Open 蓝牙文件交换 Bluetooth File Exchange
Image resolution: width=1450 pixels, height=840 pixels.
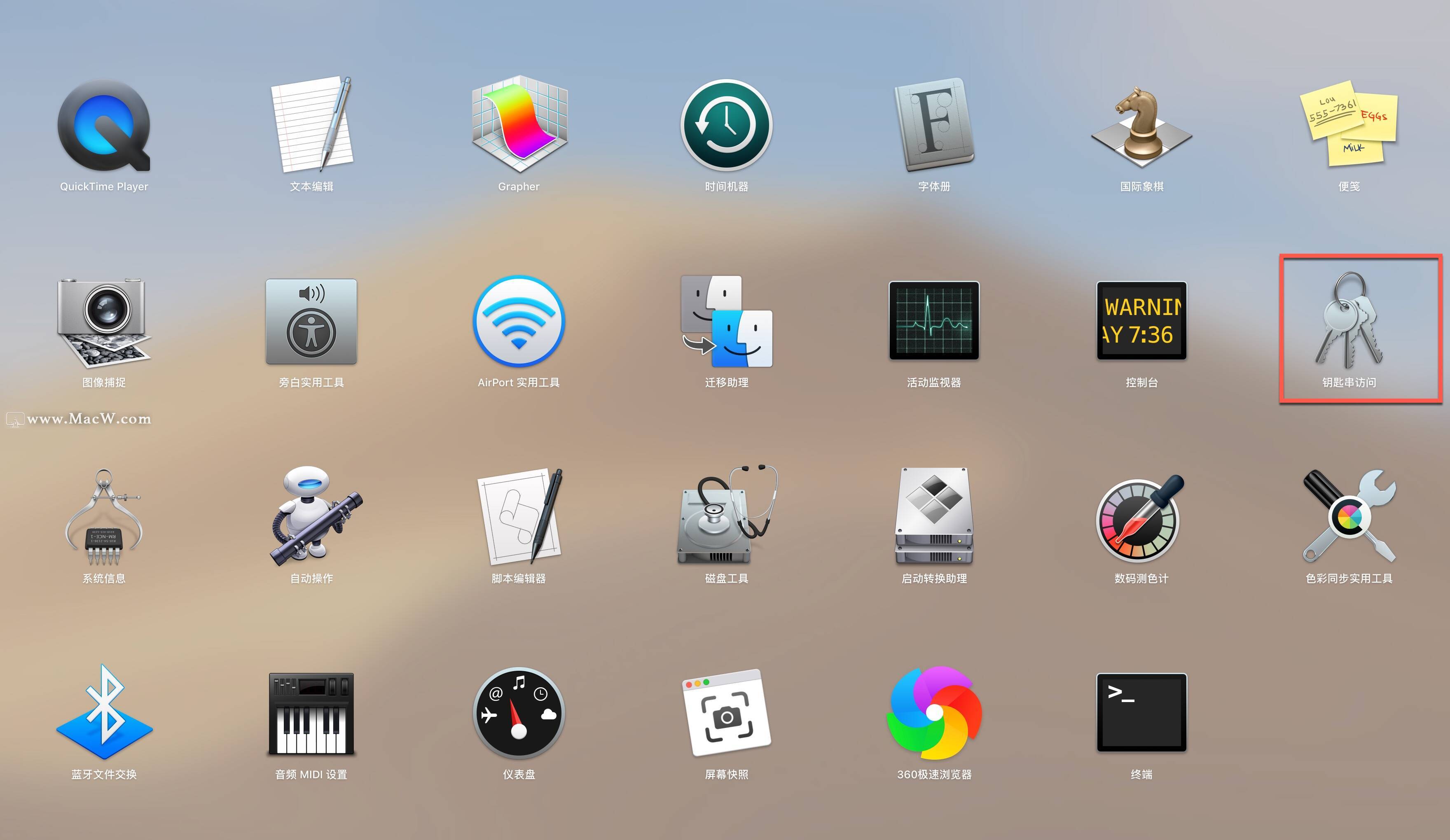pyautogui.click(x=104, y=712)
